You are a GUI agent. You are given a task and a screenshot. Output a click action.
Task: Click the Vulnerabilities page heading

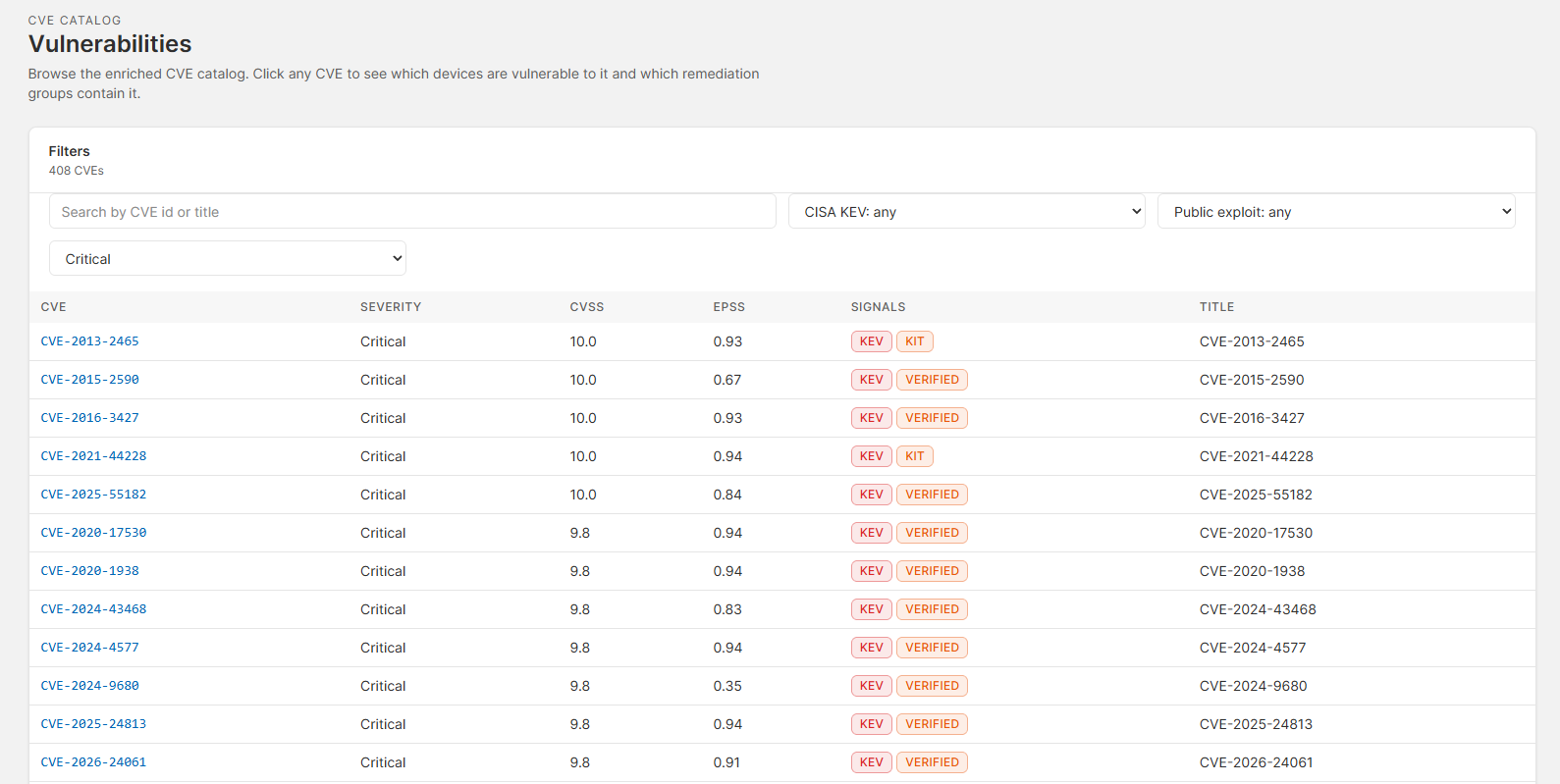coord(110,44)
